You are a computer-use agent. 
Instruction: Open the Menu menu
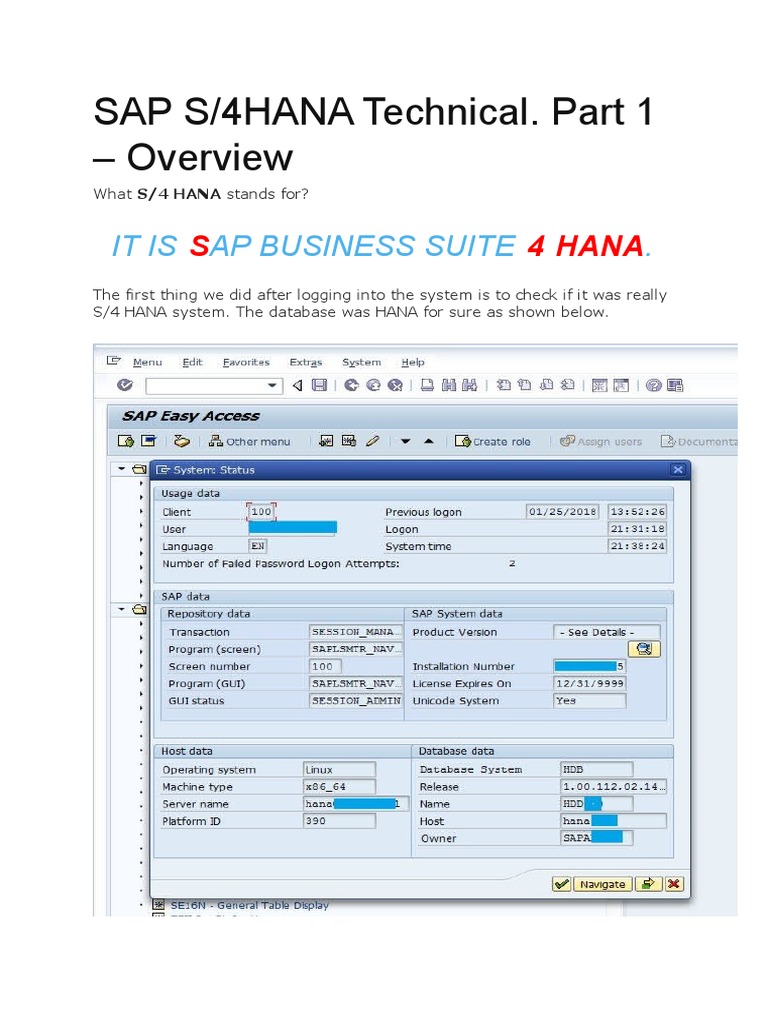click(x=147, y=362)
